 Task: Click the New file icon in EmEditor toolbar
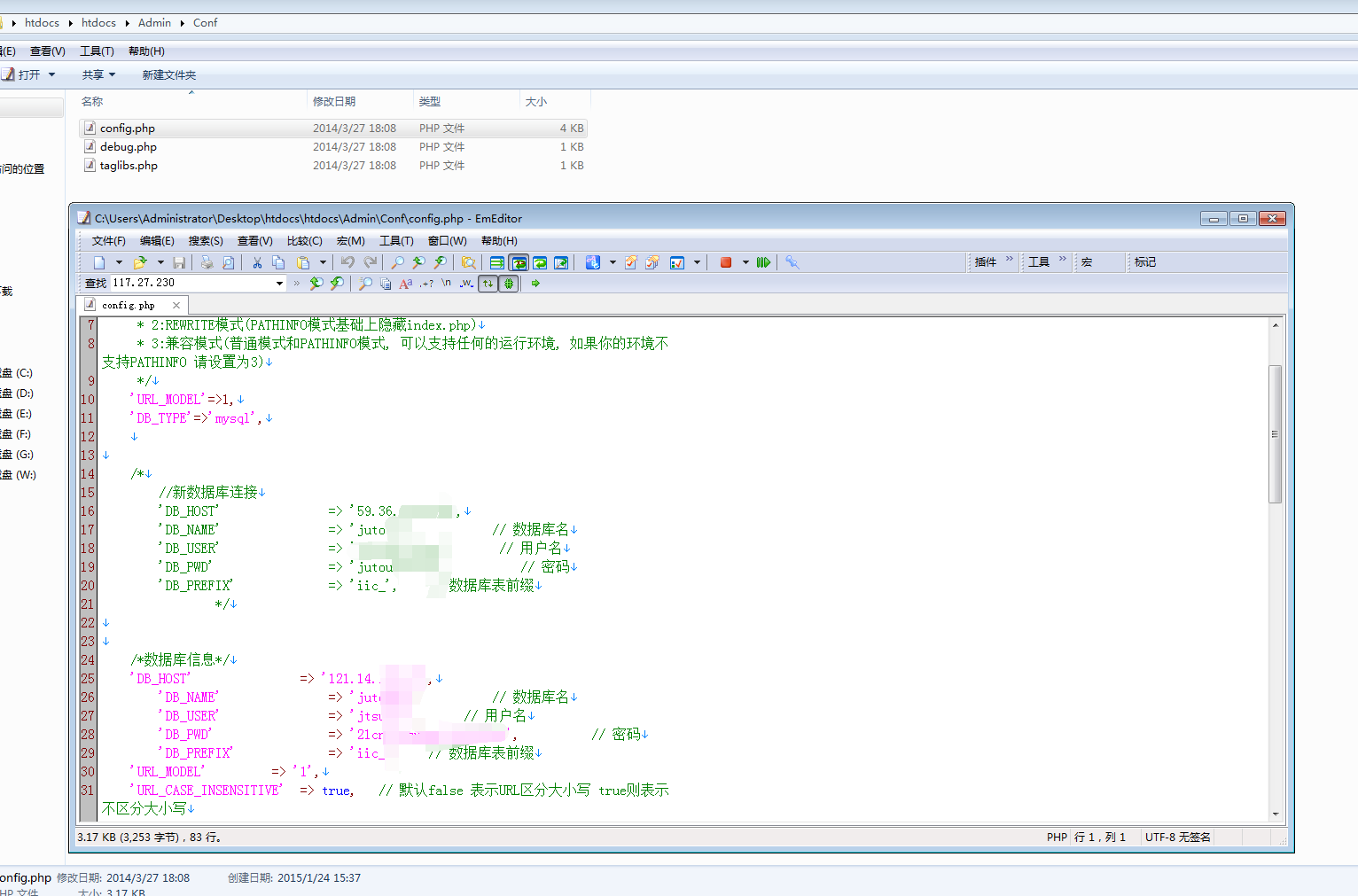99,262
